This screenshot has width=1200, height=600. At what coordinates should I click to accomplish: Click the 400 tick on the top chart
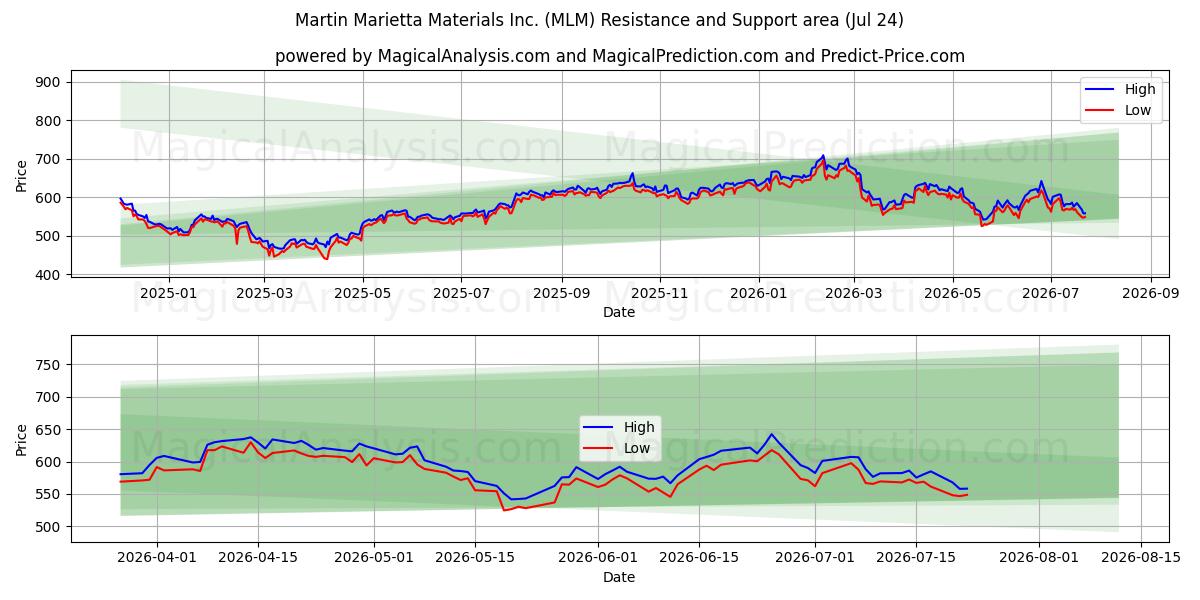(x=48, y=275)
